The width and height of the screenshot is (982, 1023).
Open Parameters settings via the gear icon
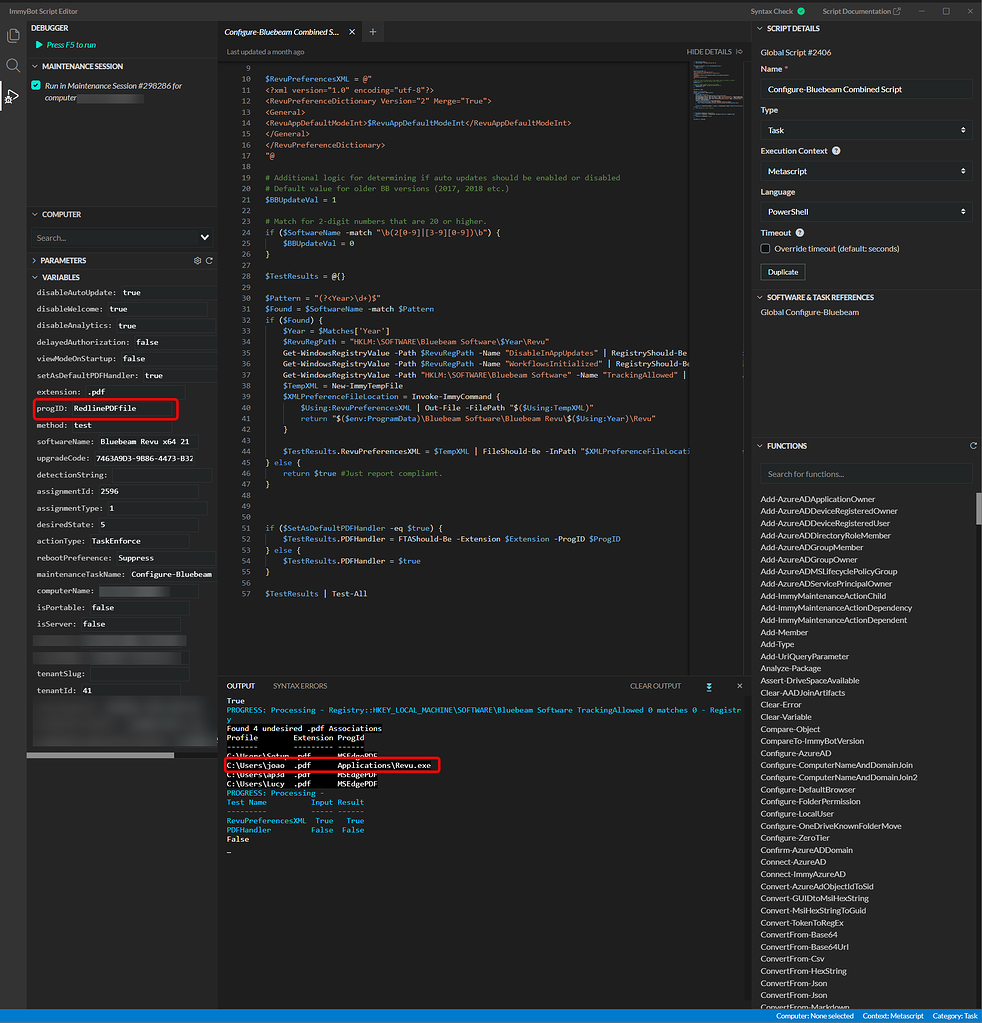[197, 260]
